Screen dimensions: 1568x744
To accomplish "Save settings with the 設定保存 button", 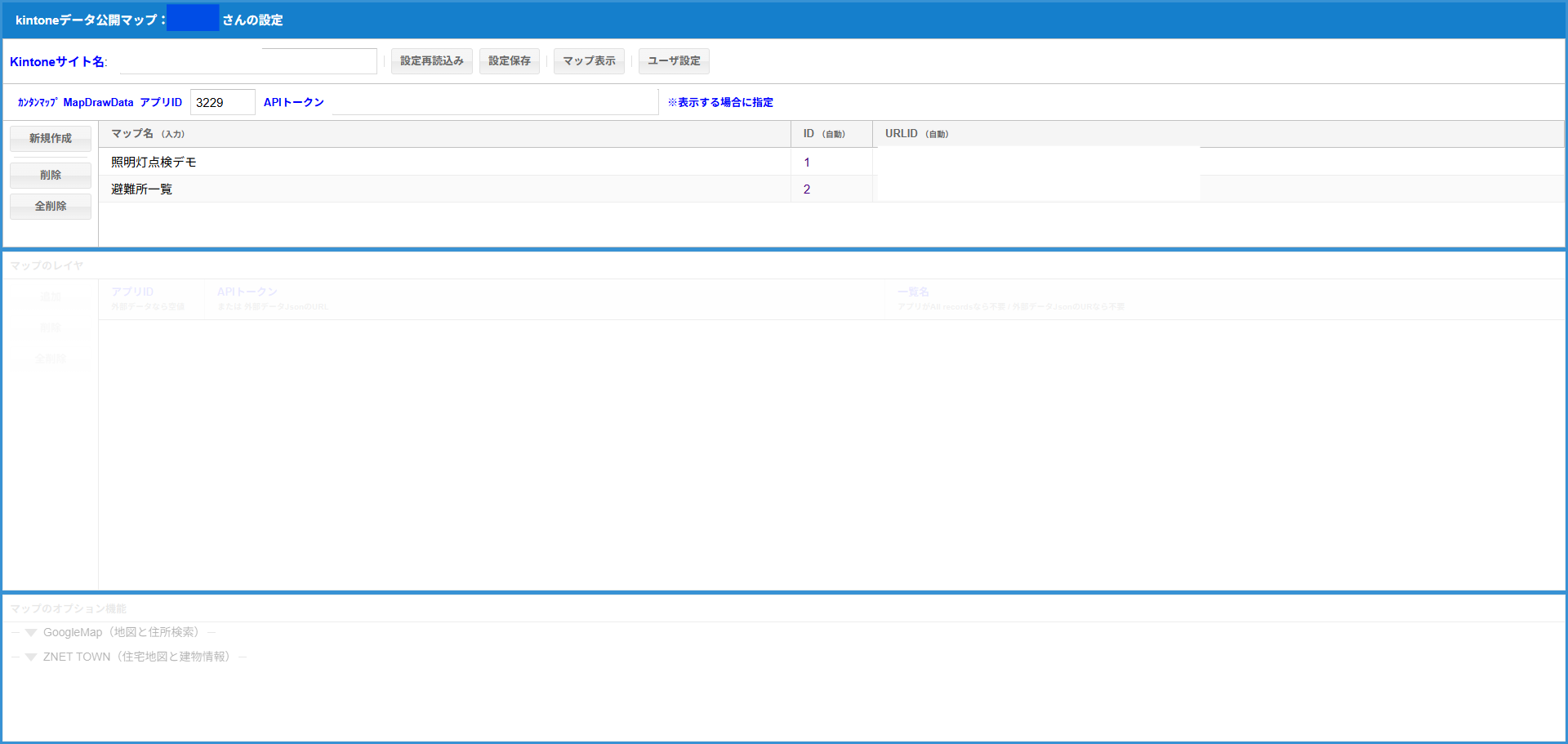I will (509, 61).
